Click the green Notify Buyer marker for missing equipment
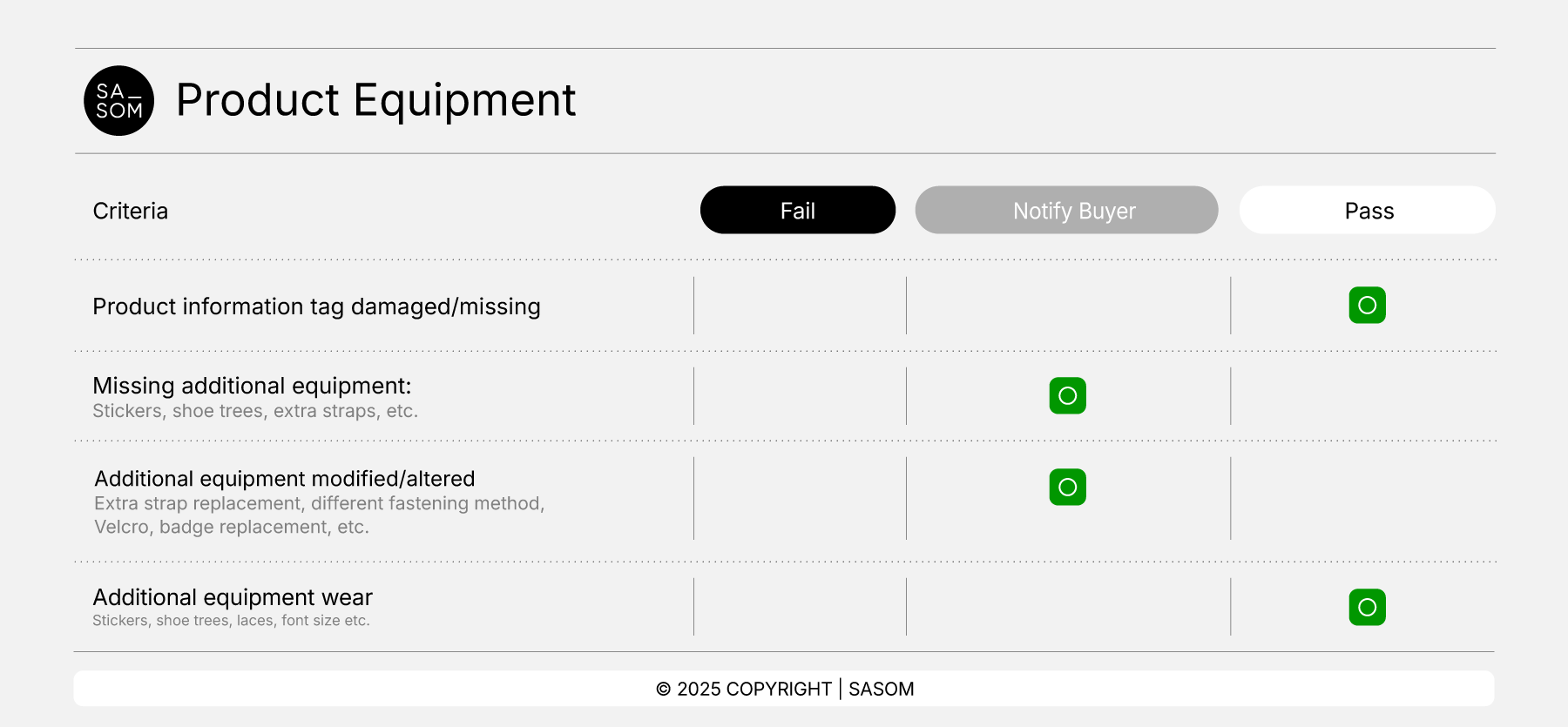Image resolution: width=1568 pixels, height=727 pixels. [x=1067, y=396]
